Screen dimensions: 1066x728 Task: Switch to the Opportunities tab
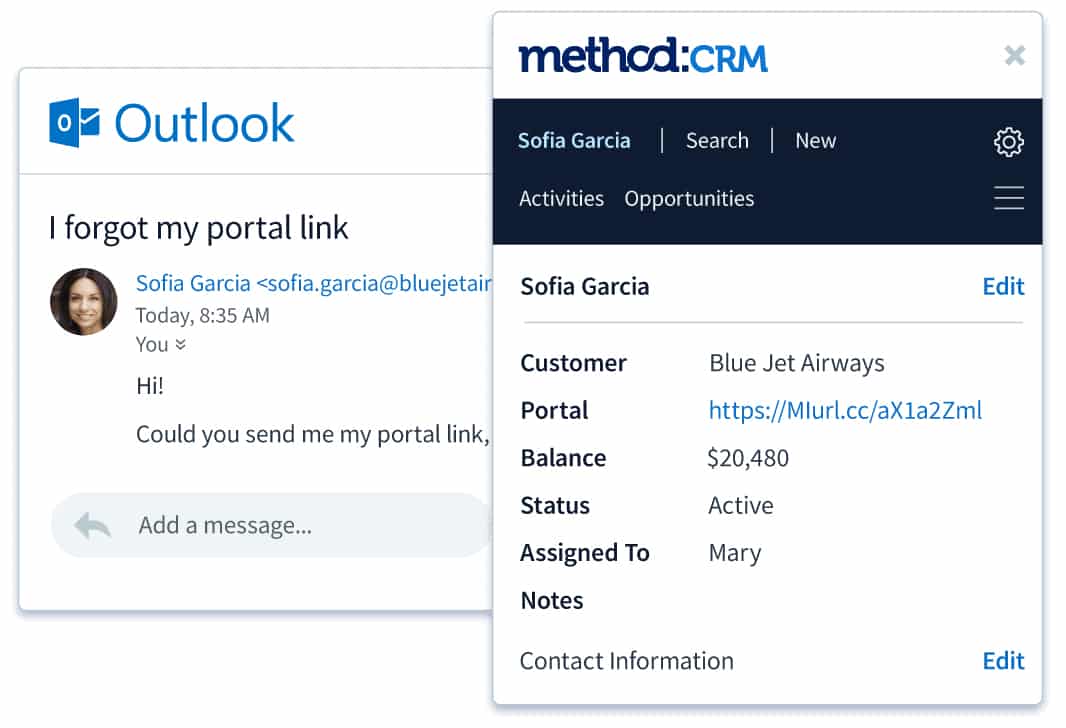(x=689, y=198)
